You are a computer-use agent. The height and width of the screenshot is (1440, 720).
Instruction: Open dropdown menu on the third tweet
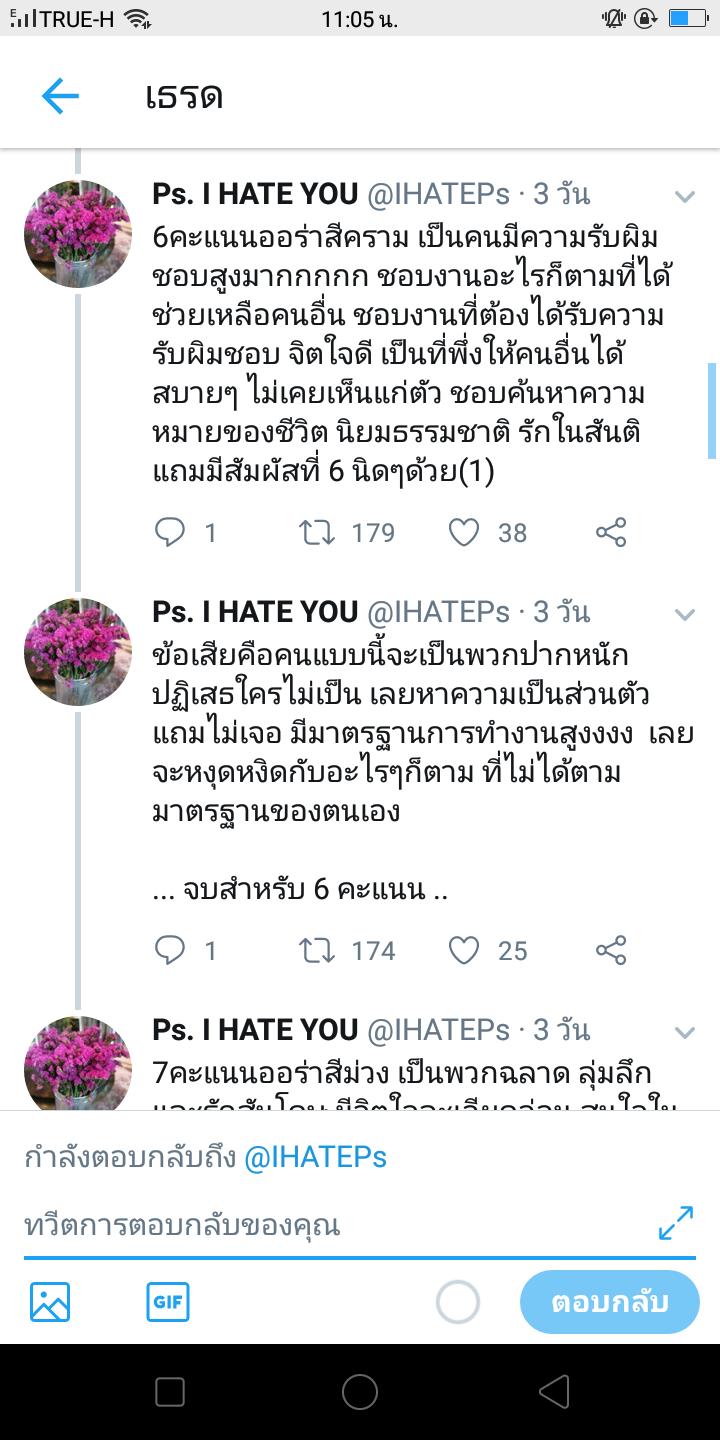(x=684, y=1032)
